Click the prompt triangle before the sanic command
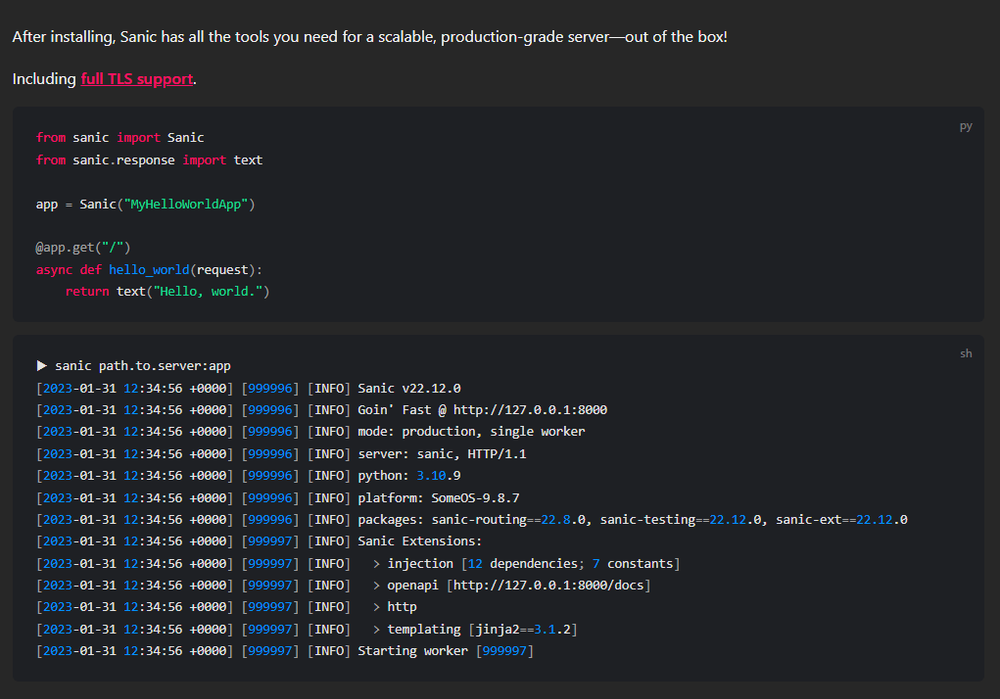 pos(41,365)
